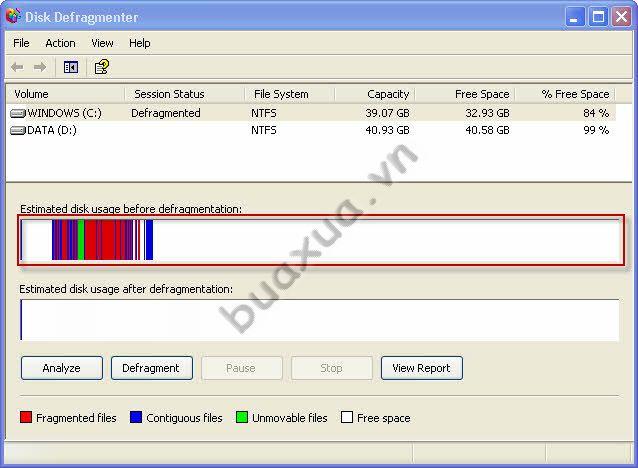Click the white Free space swatch

point(347,417)
